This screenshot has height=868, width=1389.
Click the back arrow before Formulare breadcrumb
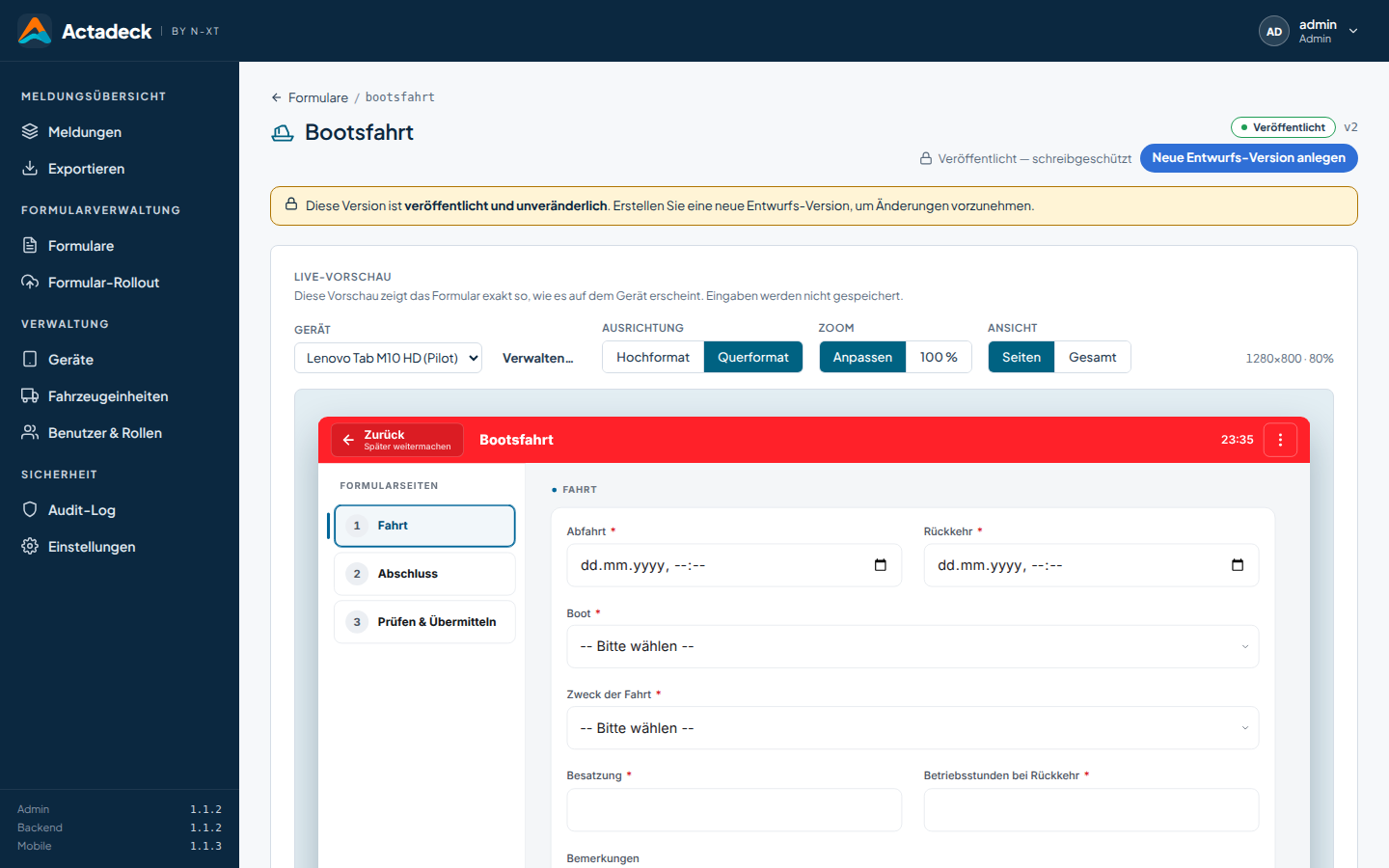[277, 97]
